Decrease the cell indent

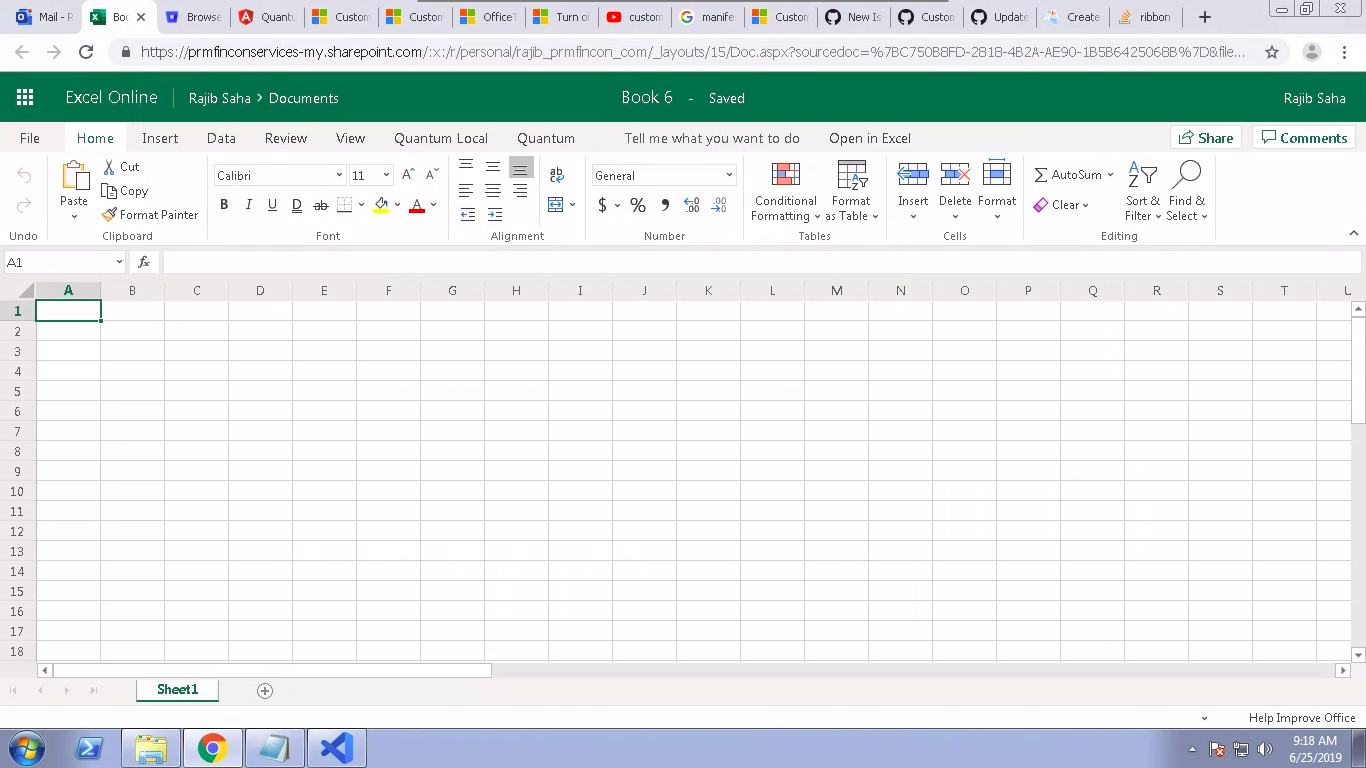click(x=467, y=214)
